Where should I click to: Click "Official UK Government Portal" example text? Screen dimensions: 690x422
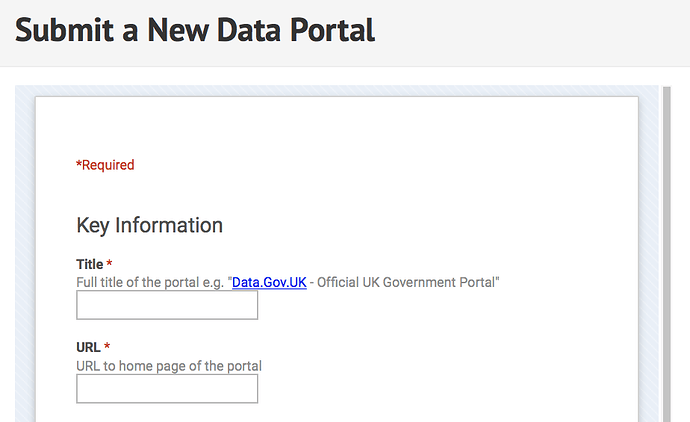coord(408,283)
